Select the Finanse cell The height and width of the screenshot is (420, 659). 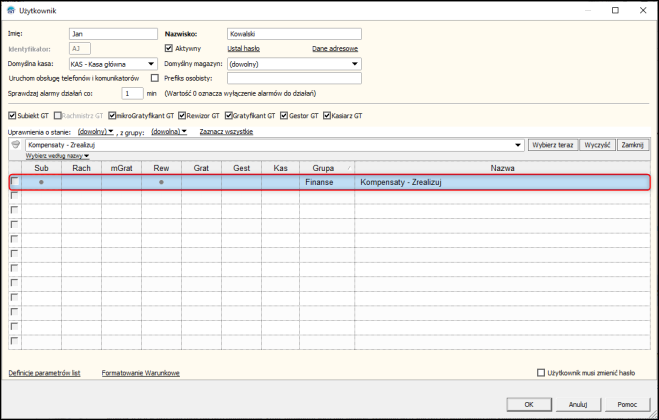point(327,182)
